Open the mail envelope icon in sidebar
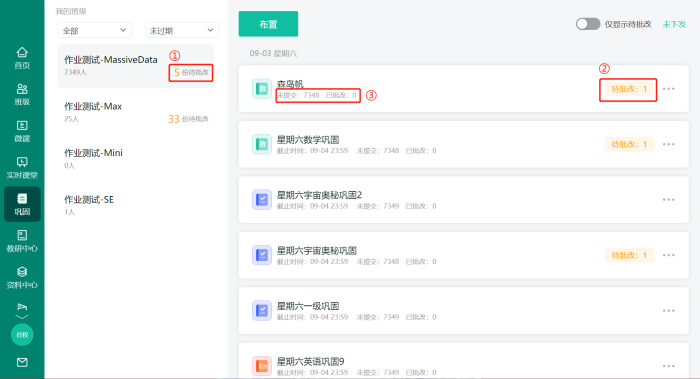 (22, 362)
